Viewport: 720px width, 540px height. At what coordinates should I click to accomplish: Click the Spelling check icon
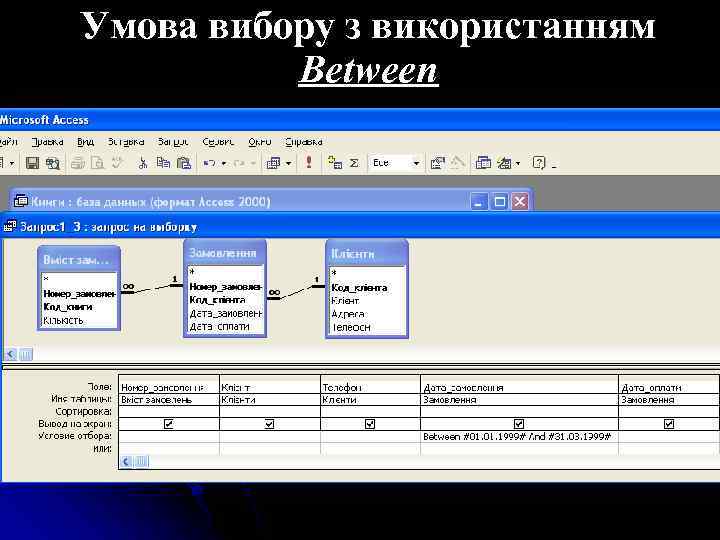point(117,163)
